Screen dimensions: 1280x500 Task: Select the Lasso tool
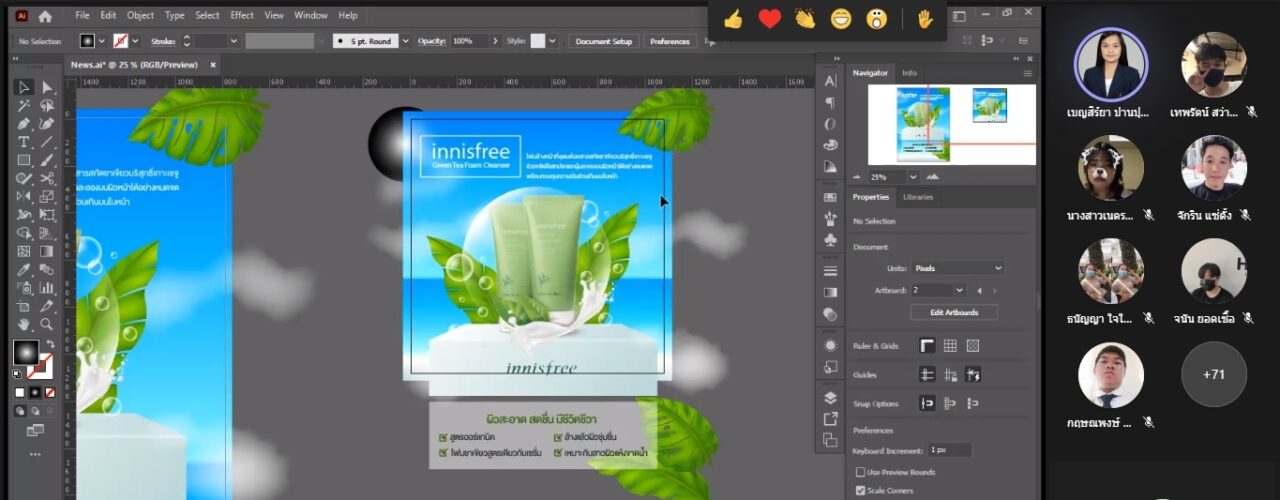pyautogui.click(x=46, y=105)
